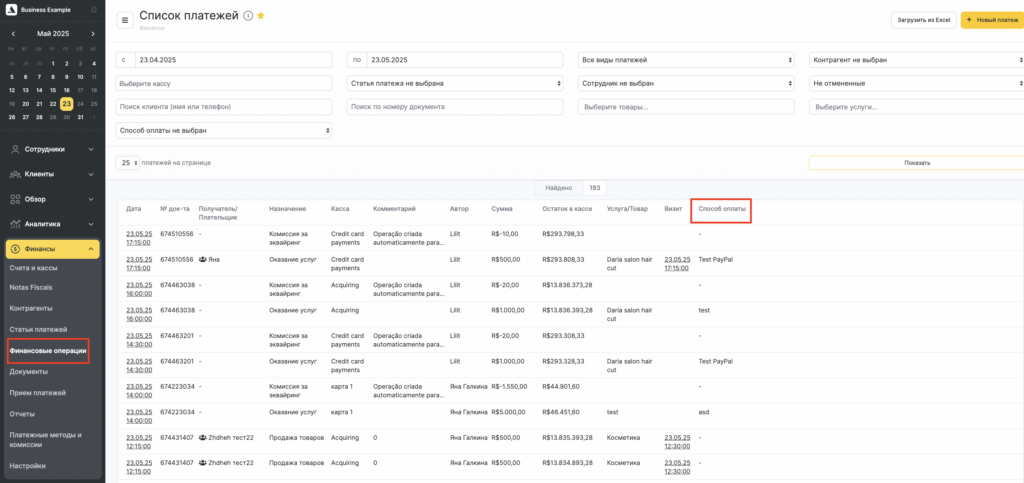Open Отчеты menu item
Viewport: 1024px width, 483px height.
[x=22, y=414]
